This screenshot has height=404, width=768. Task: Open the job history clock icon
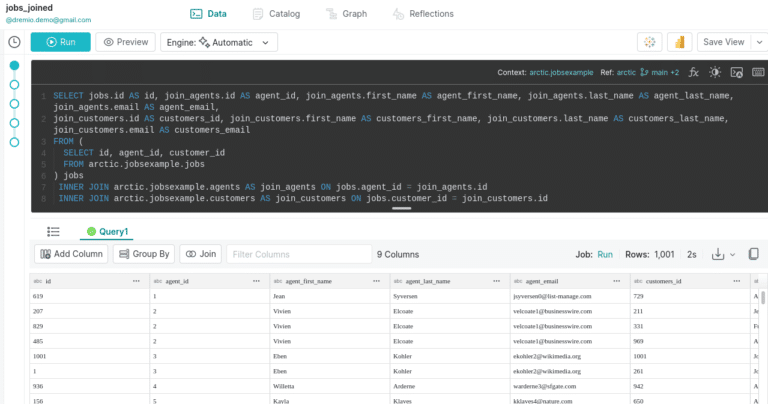point(14,42)
